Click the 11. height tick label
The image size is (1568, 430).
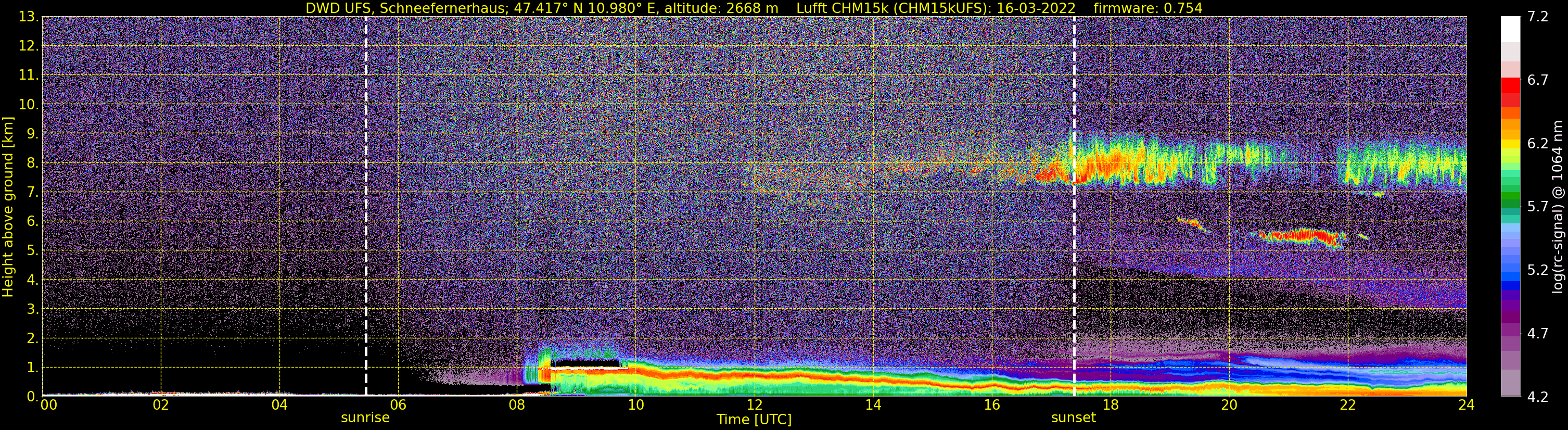28,75
